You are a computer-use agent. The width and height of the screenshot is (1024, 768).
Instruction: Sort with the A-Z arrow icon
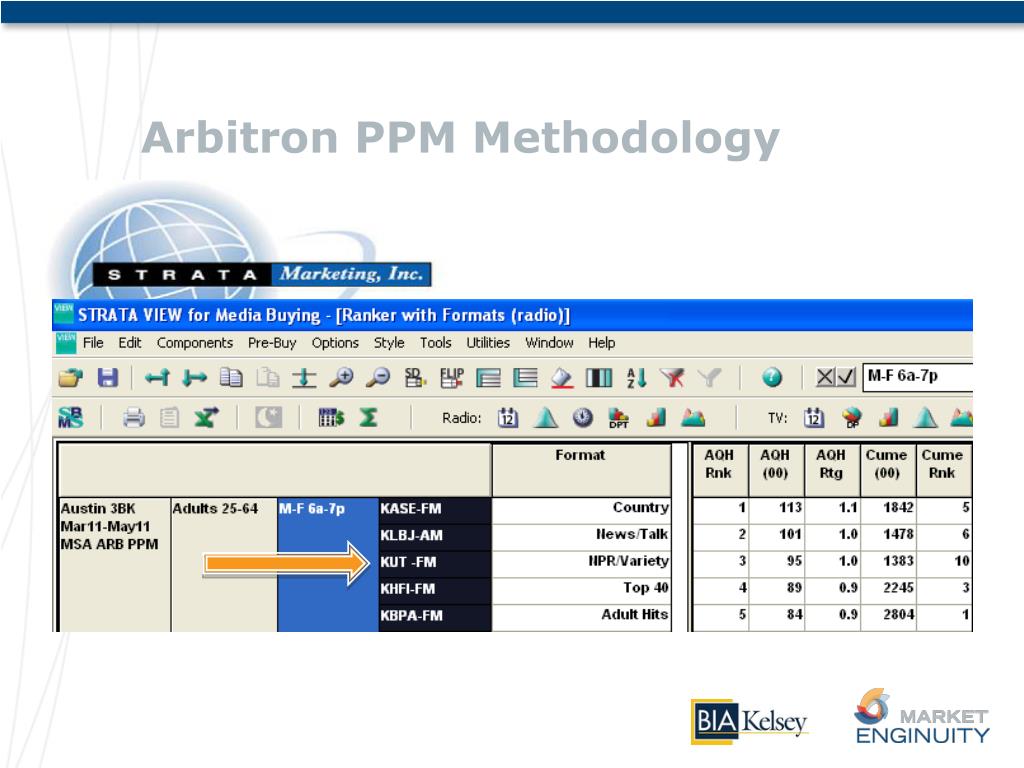coord(636,377)
